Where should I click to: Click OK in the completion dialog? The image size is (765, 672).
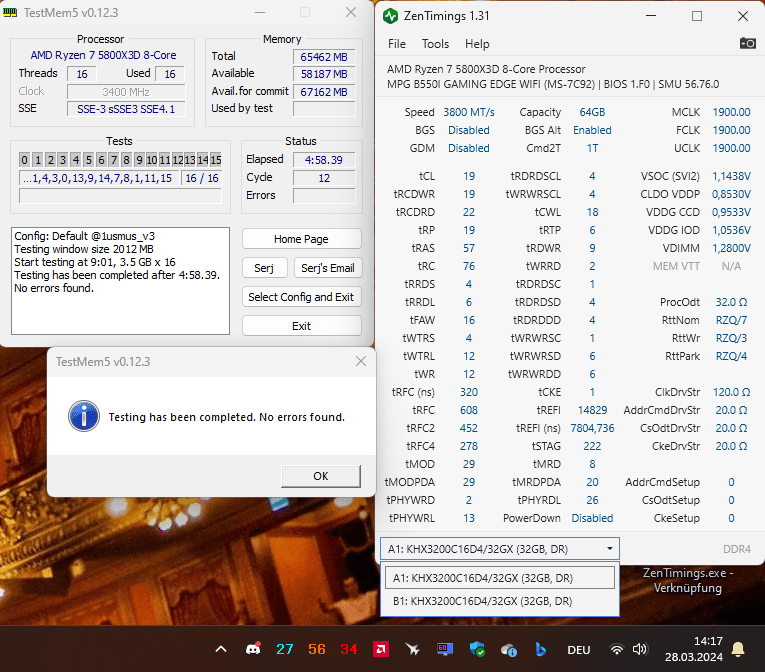click(321, 476)
